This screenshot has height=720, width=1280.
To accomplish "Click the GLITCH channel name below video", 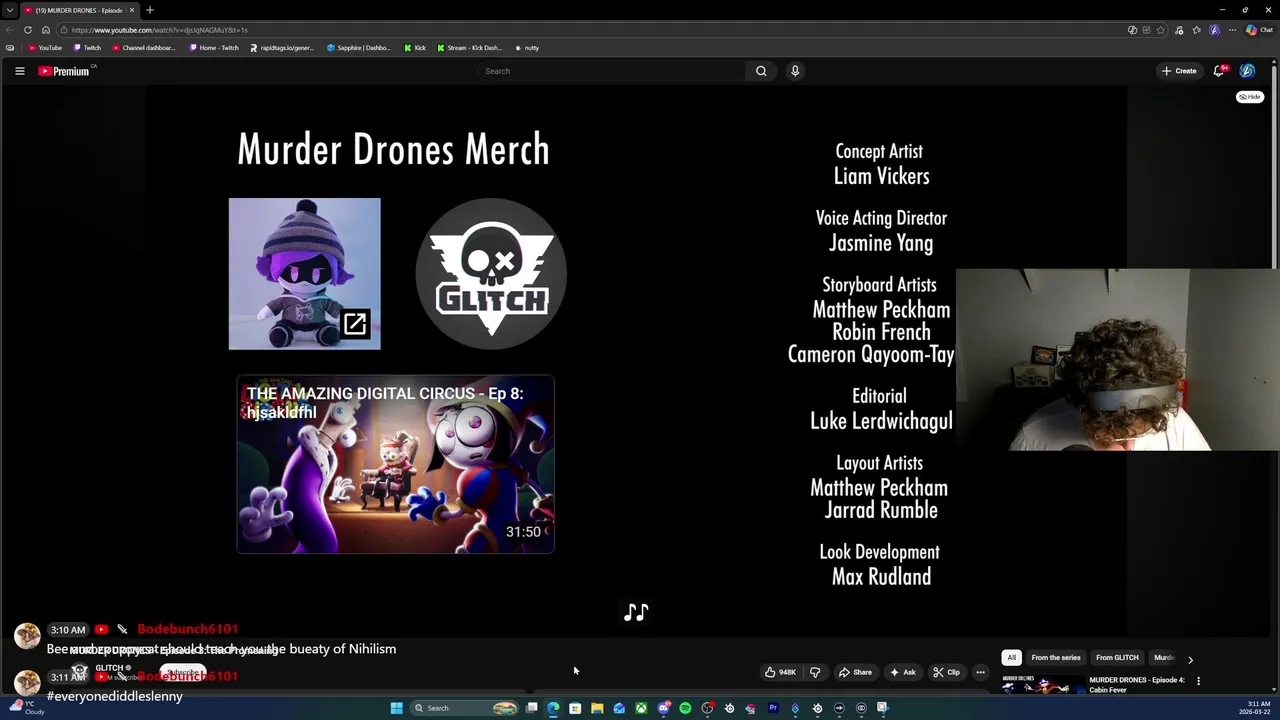I will point(109,668).
